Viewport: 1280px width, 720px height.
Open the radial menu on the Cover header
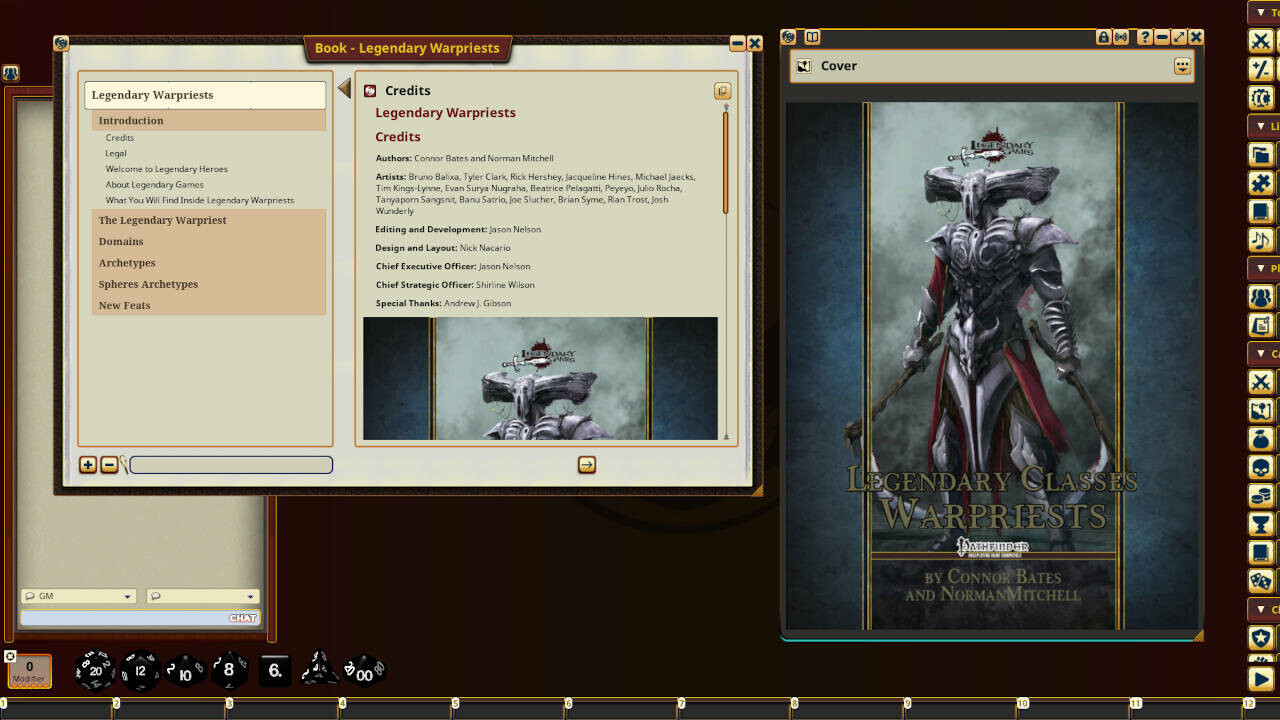click(1183, 65)
